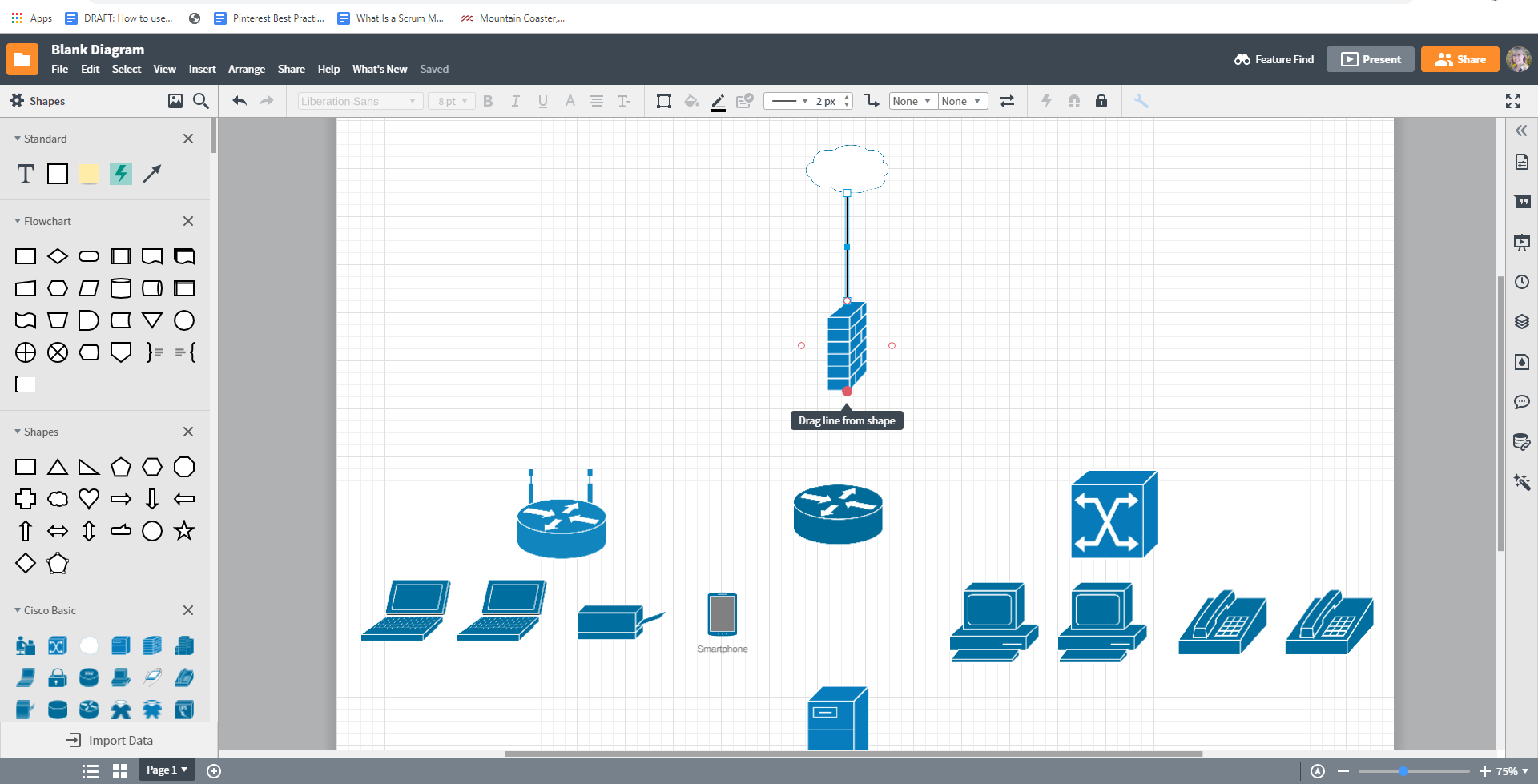
Task: Open the line style dropdown
Action: 788,101
